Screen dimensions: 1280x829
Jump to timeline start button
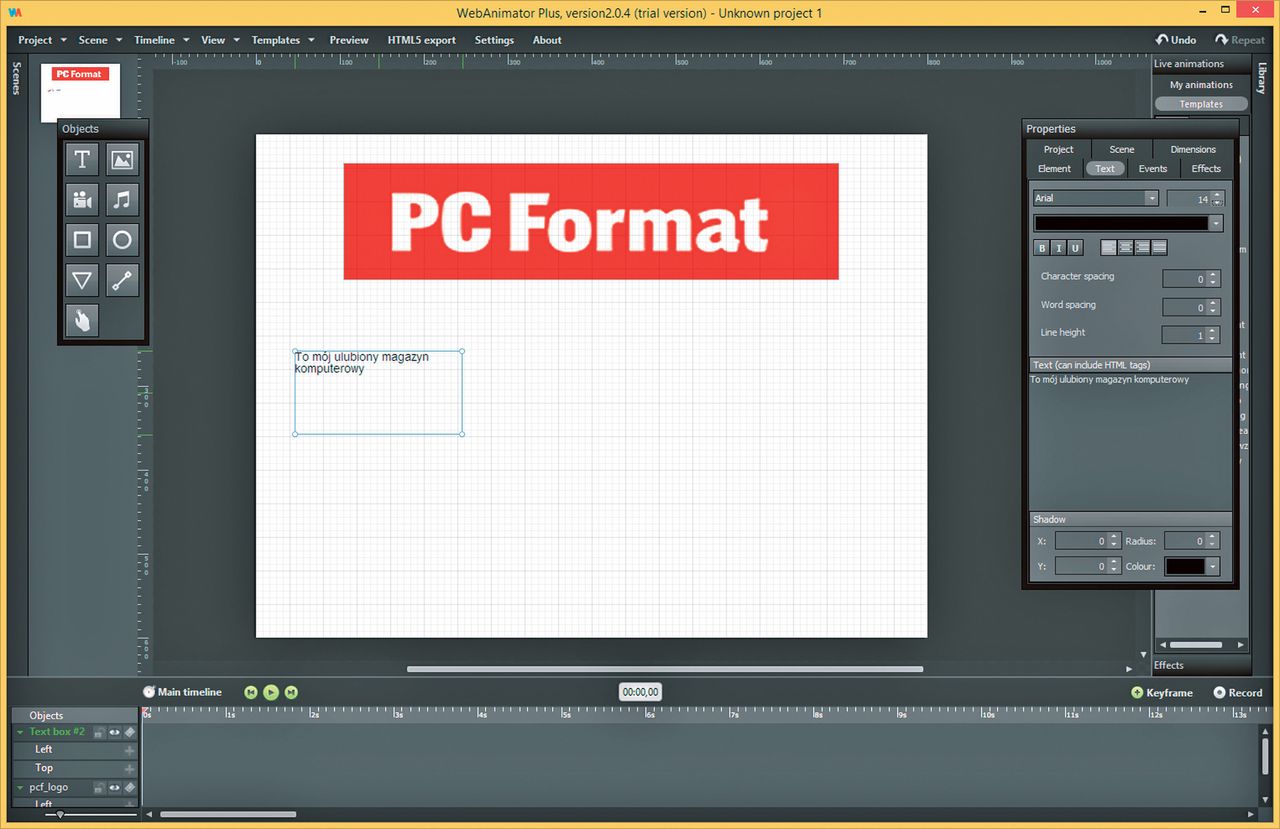[251, 692]
